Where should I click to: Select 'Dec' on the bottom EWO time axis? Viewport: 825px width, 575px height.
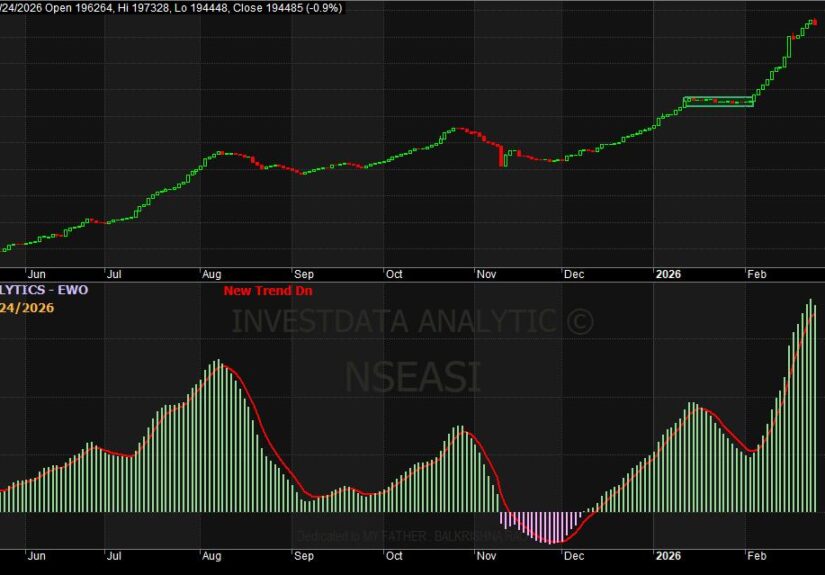[575, 555]
